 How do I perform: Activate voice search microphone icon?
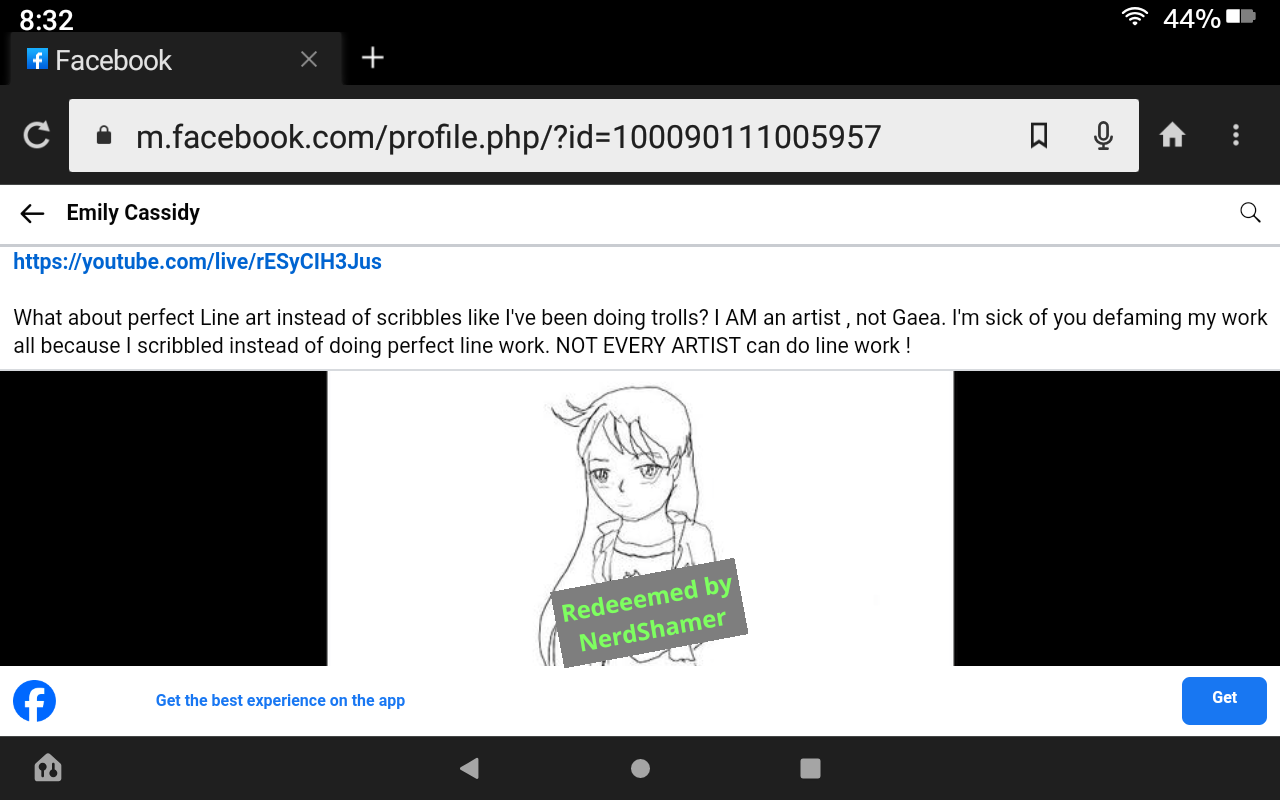pyautogui.click(x=1103, y=135)
